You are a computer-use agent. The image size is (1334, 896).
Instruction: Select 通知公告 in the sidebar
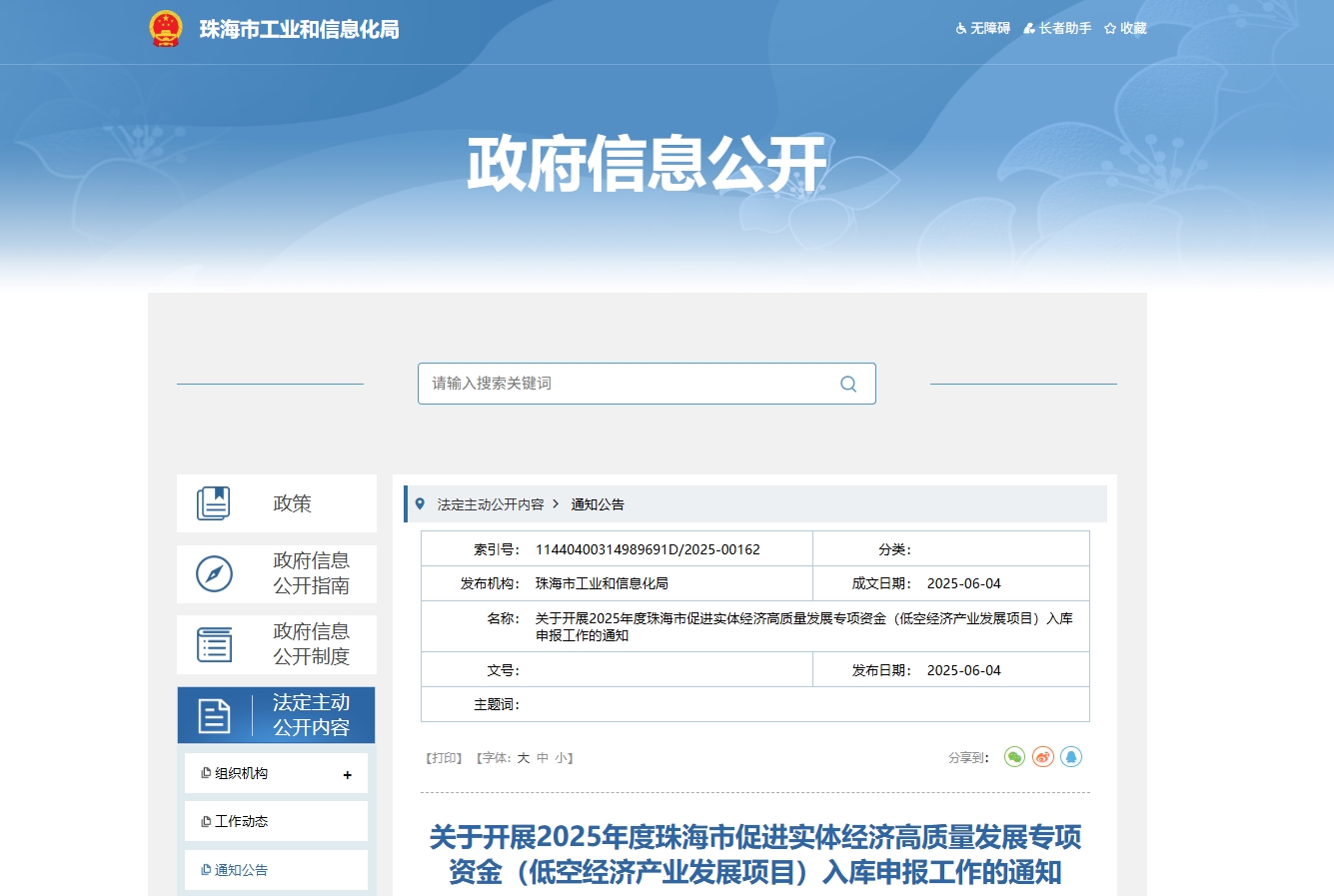pos(241,870)
